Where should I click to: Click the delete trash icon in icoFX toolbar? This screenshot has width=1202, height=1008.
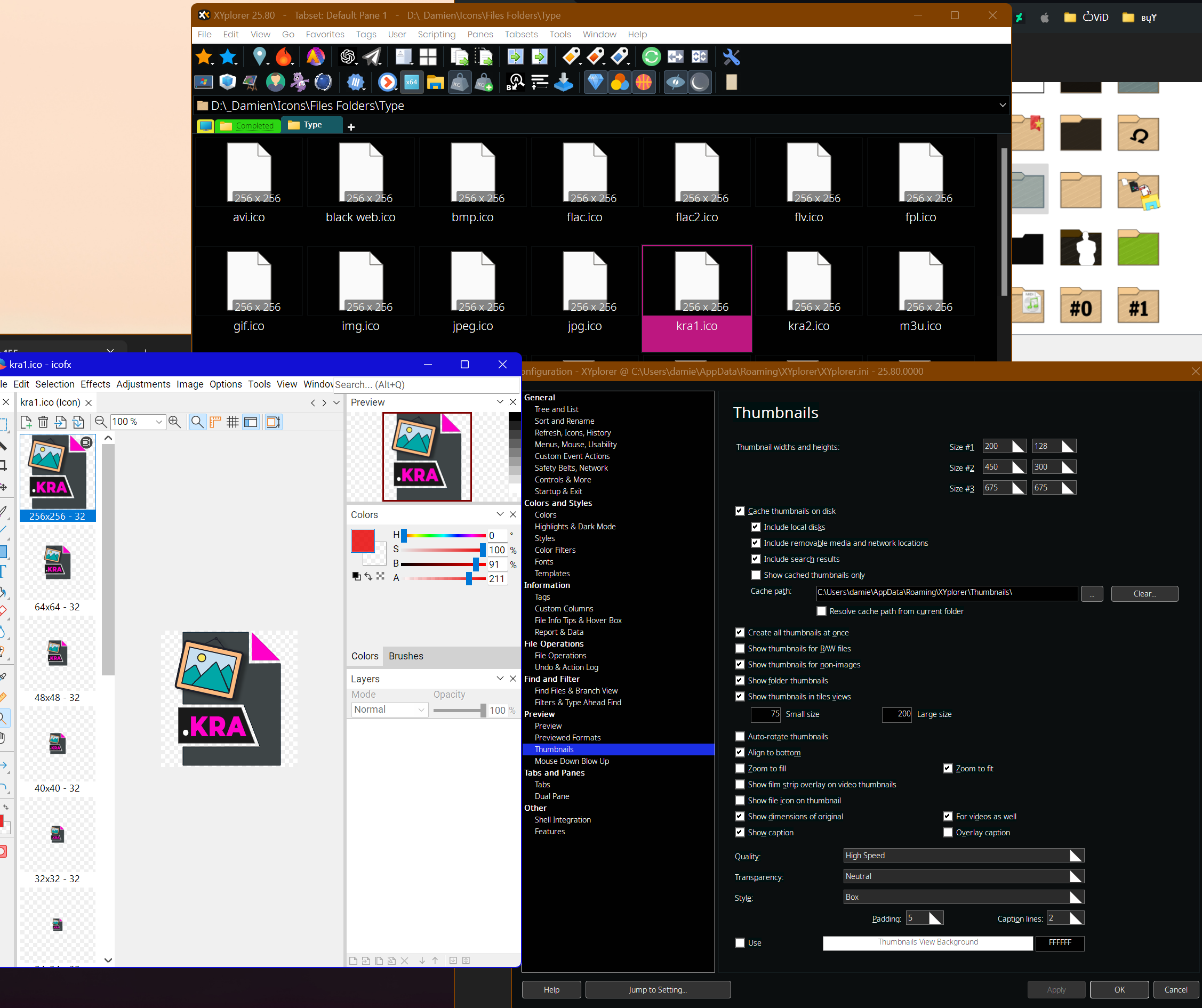(43, 422)
